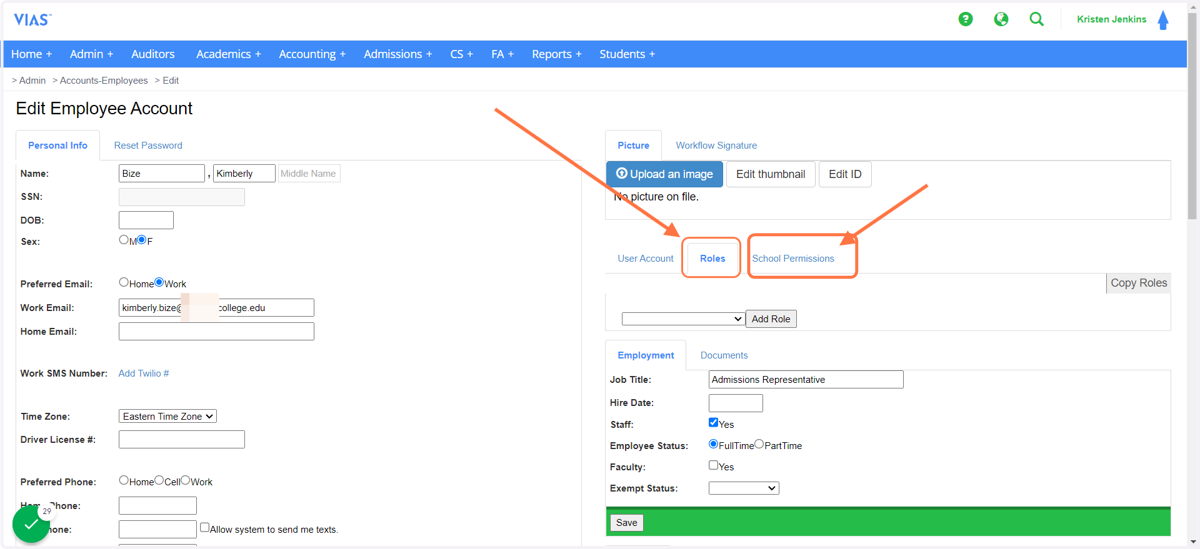The width and height of the screenshot is (1200, 549).
Task: Expand the Admin menu
Action: (91, 54)
